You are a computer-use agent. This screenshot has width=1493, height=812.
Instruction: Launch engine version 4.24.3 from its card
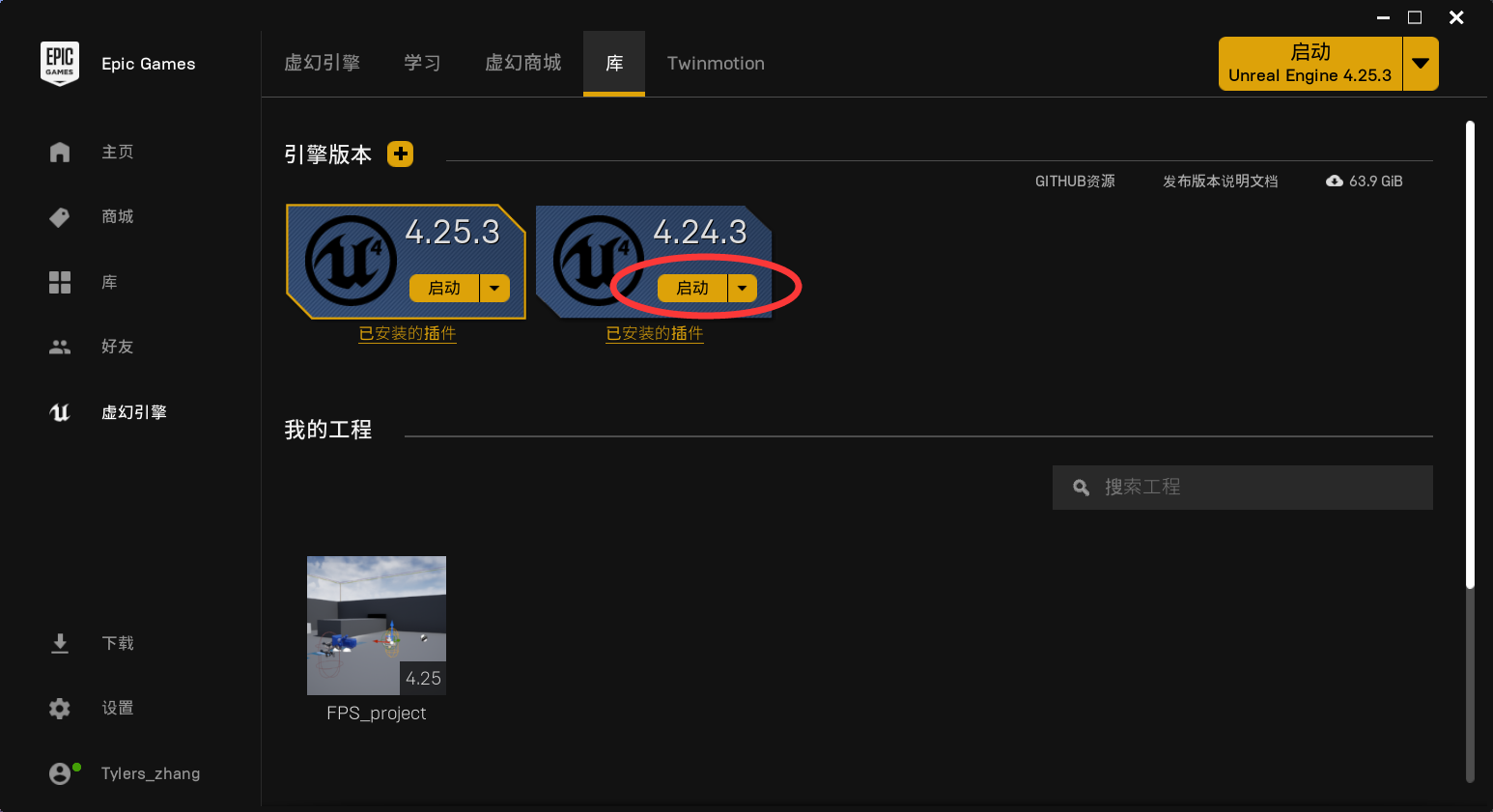pyautogui.click(x=692, y=288)
